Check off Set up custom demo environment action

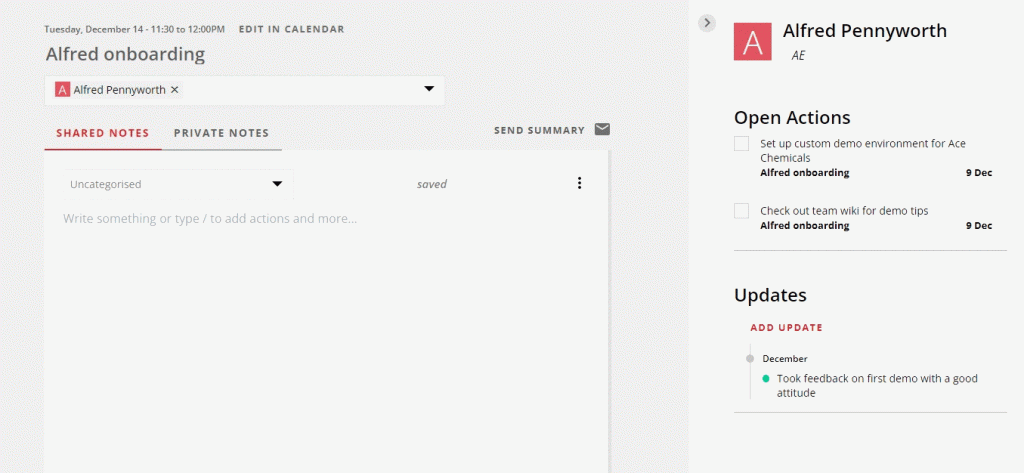pyautogui.click(x=741, y=144)
